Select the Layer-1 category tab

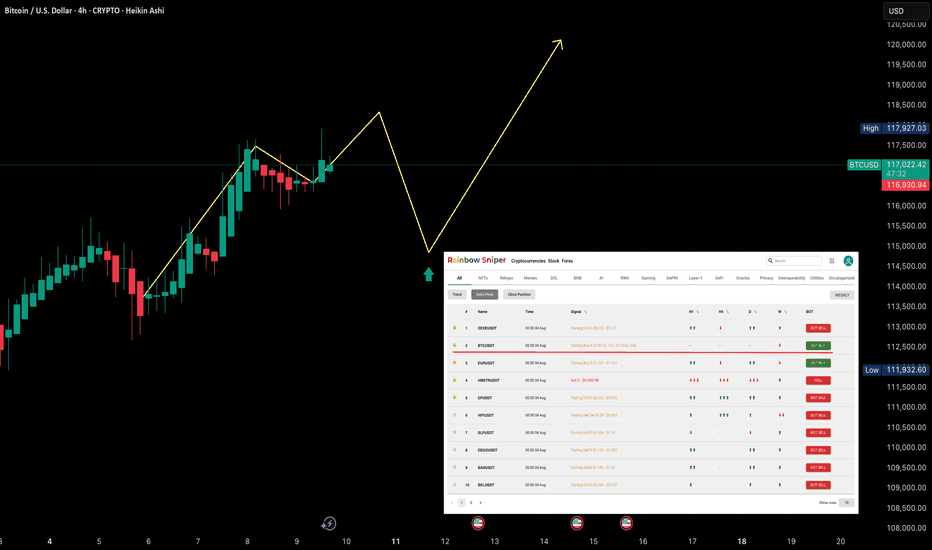[695, 278]
